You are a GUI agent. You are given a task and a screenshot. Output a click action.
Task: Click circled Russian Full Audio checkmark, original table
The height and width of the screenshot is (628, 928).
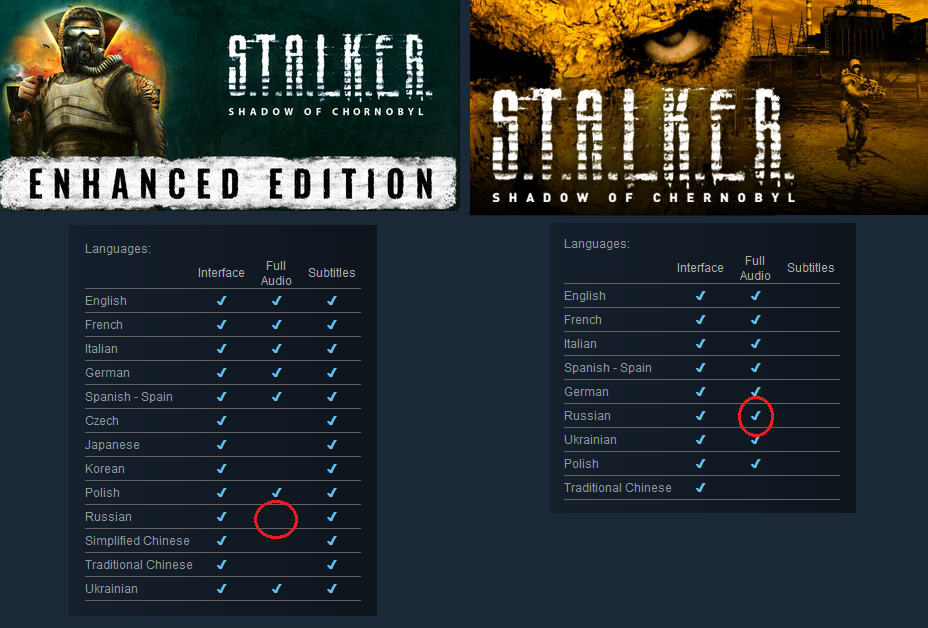tap(756, 416)
